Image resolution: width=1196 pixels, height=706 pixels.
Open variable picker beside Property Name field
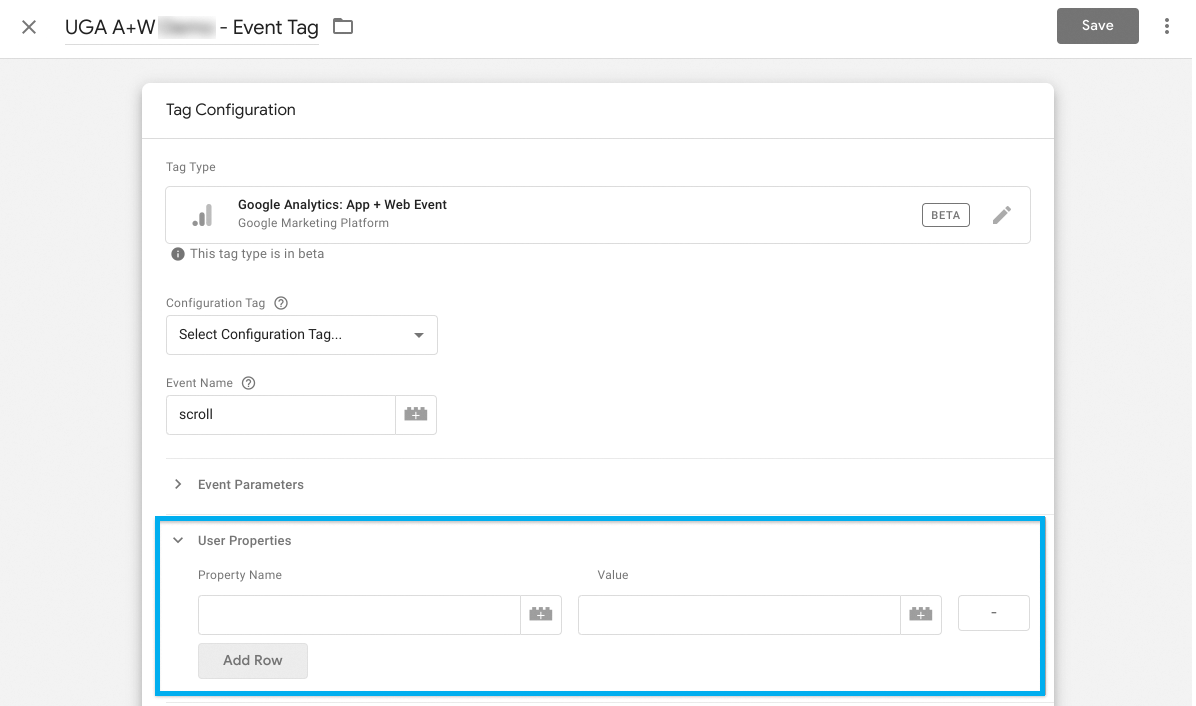click(541, 615)
